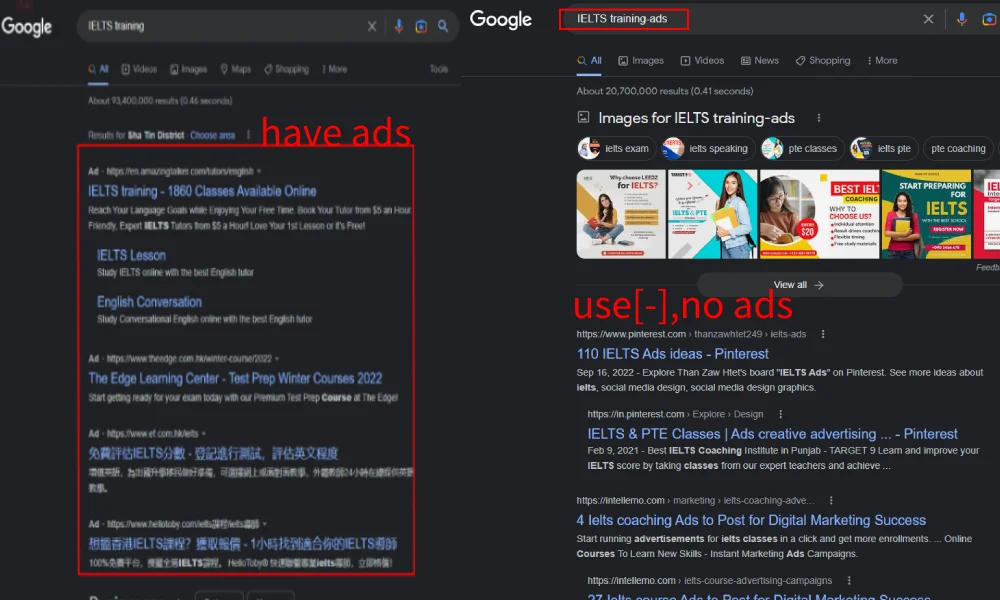Expand dropdown arrow next to ef.com.hk ad URL

tap(203, 434)
